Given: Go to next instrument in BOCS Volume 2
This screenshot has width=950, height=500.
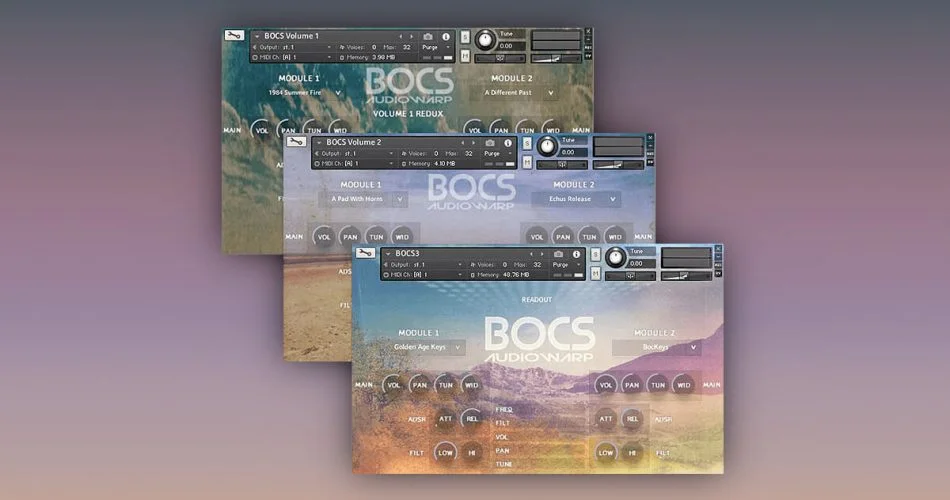Looking at the screenshot, I should click(x=474, y=143).
